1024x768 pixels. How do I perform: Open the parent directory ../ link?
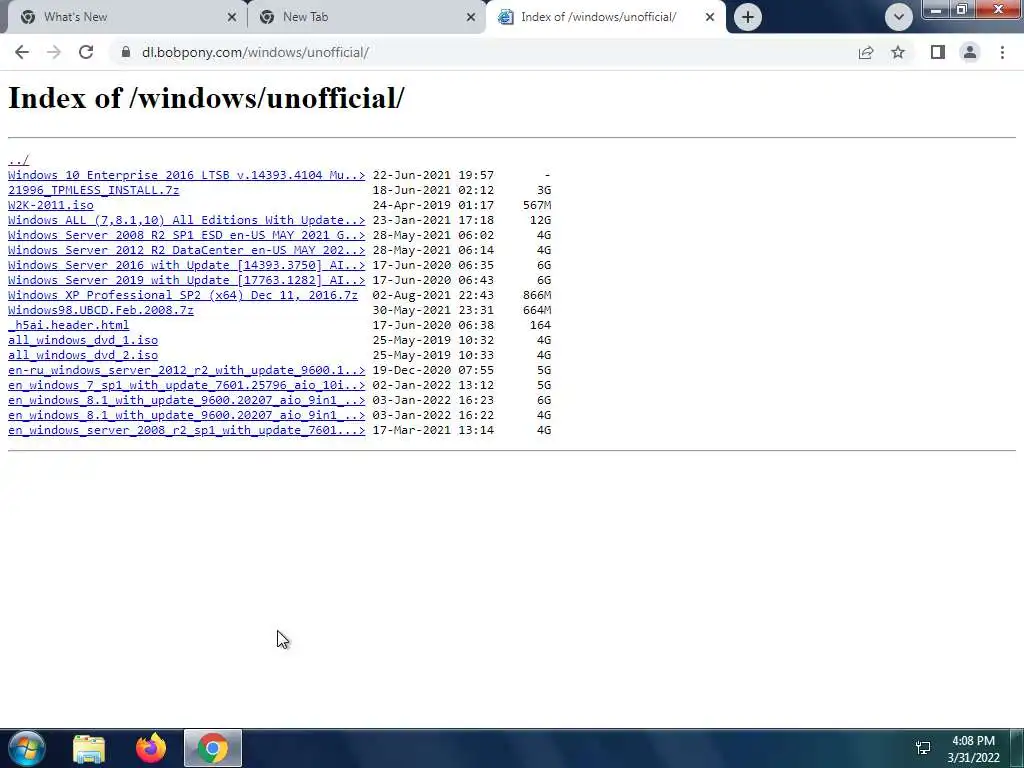pos(18,160)
